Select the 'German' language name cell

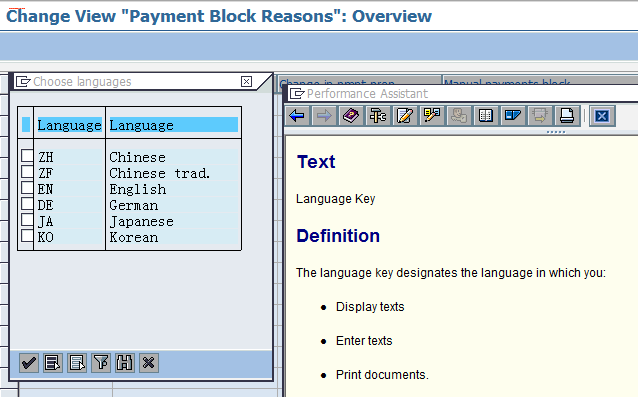173,205
